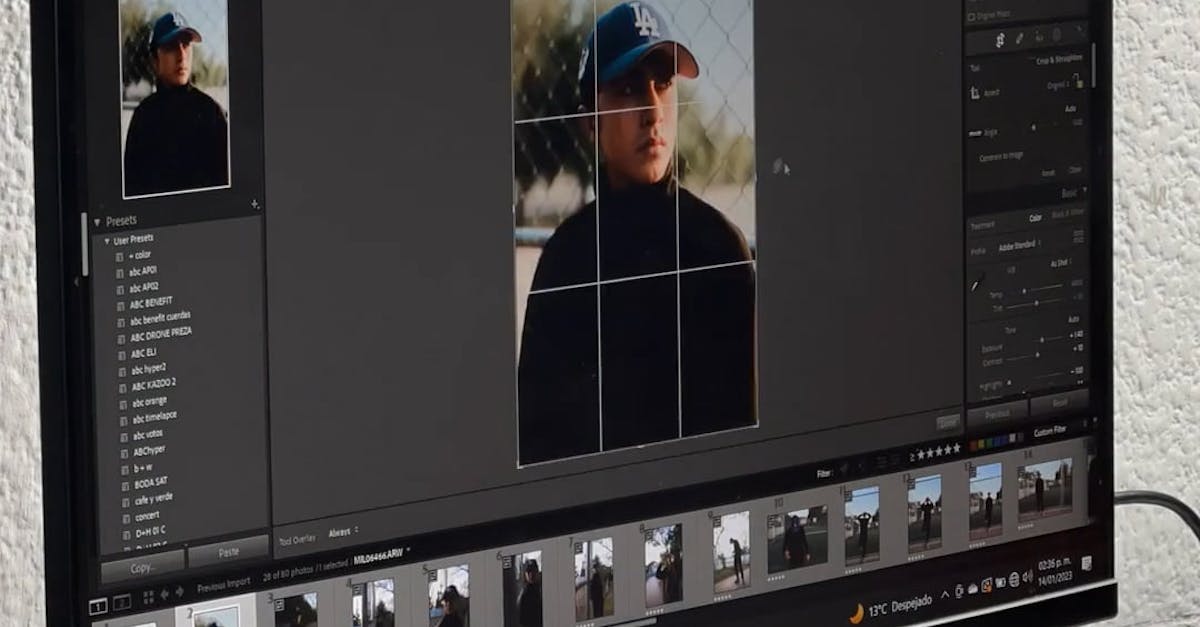
Task: Open notification center icon on taskbar
Action: click(x=1086, y=563)
